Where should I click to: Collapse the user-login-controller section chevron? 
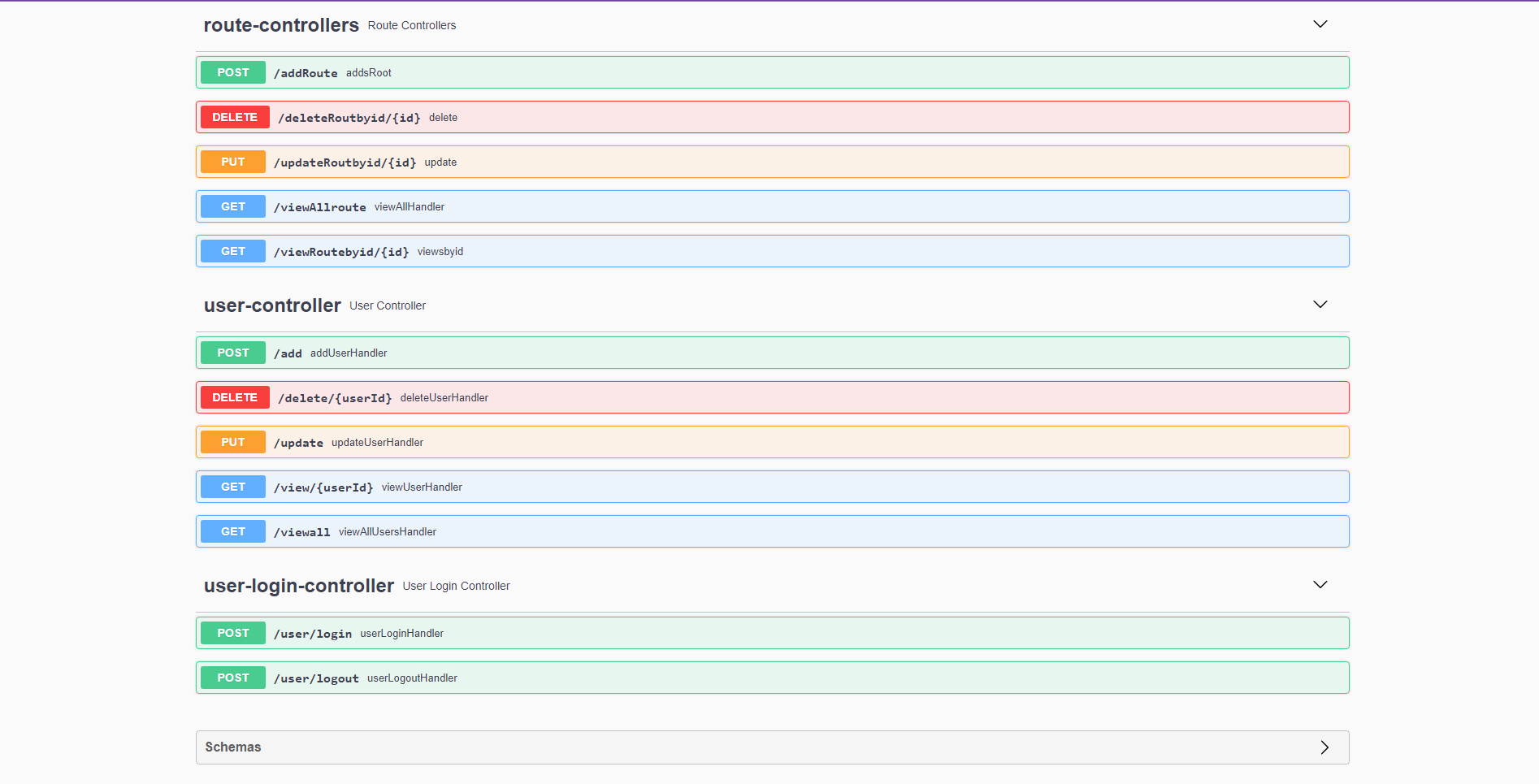click(1320, 585)
